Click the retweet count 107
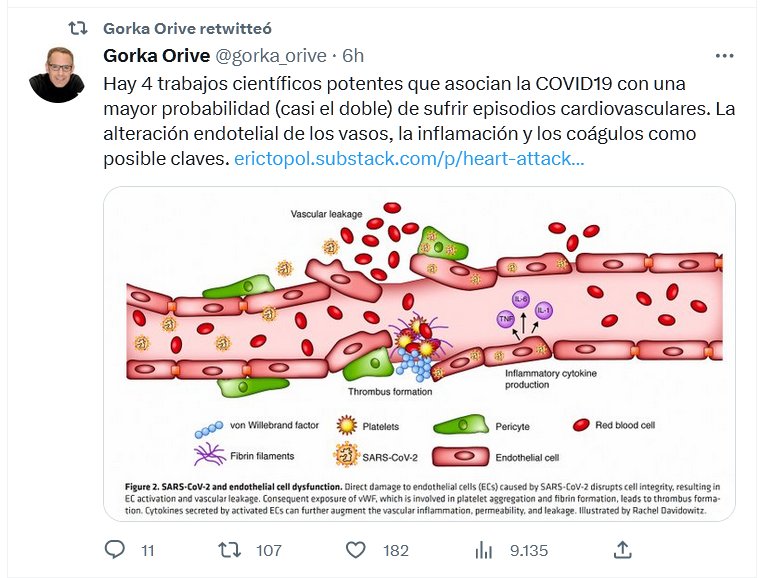The width and height of the screenshot is (764, 578). pyautogui.click(x=269, y=549)
